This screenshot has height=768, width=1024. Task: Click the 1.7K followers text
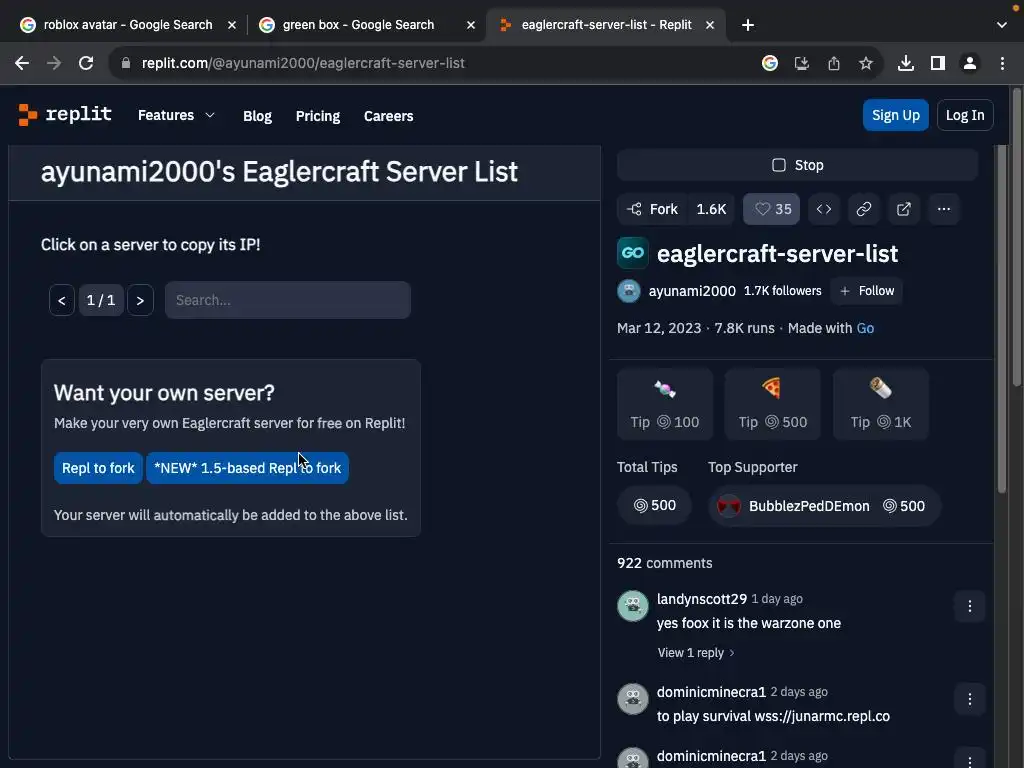pos(782,291)
